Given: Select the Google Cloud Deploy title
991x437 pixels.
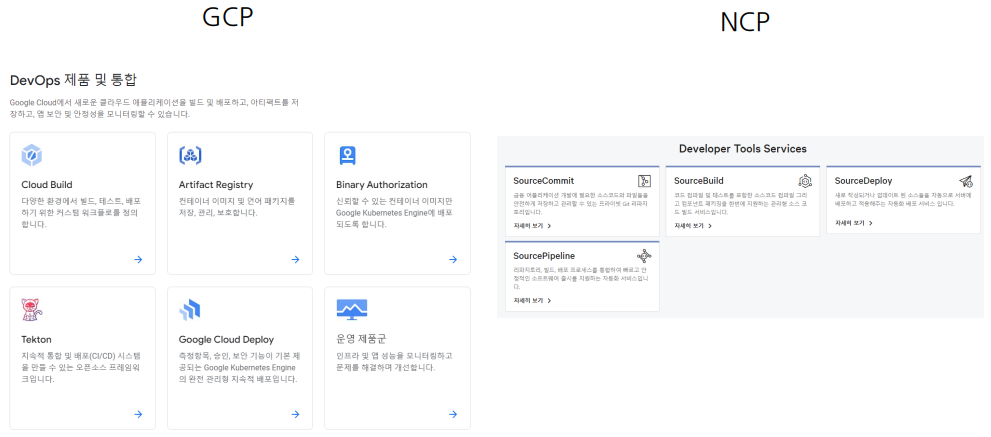Looking at the screenshot, I should tap(226, 340).
